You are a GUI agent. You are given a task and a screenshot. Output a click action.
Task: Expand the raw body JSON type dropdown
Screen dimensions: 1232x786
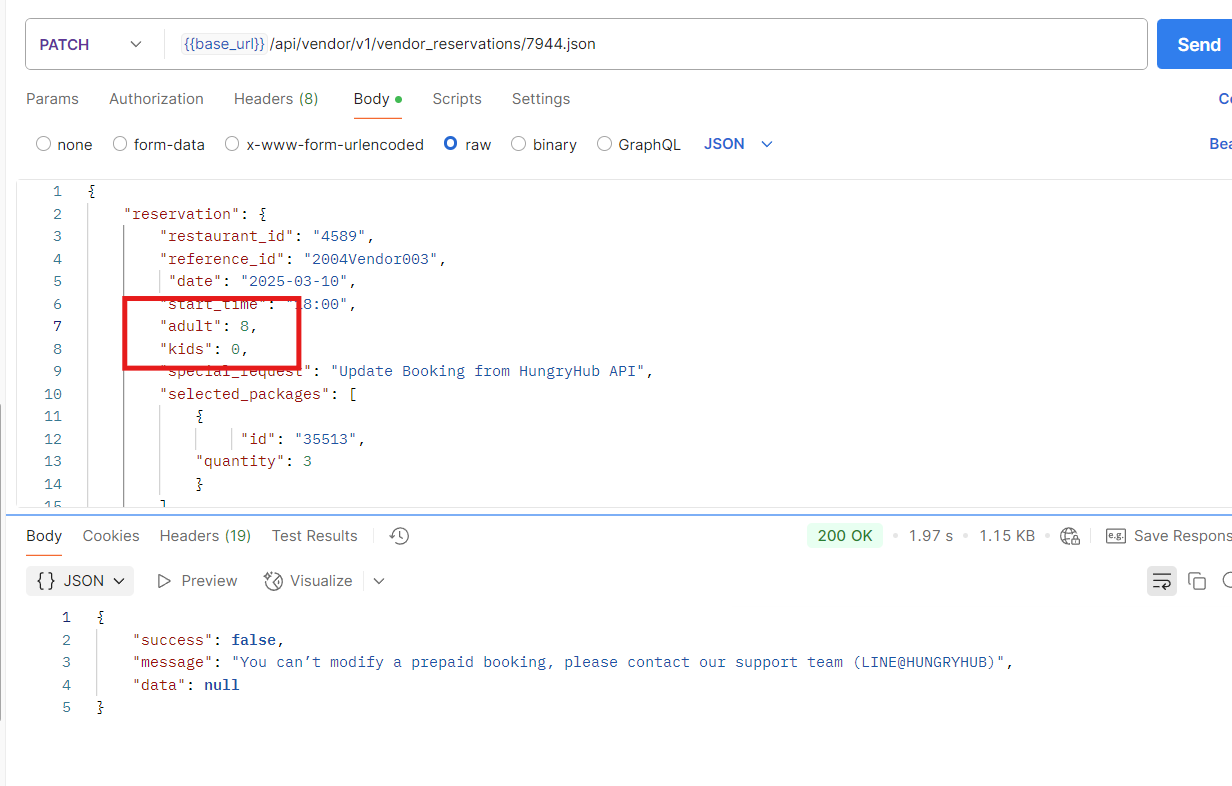(738, 144)
